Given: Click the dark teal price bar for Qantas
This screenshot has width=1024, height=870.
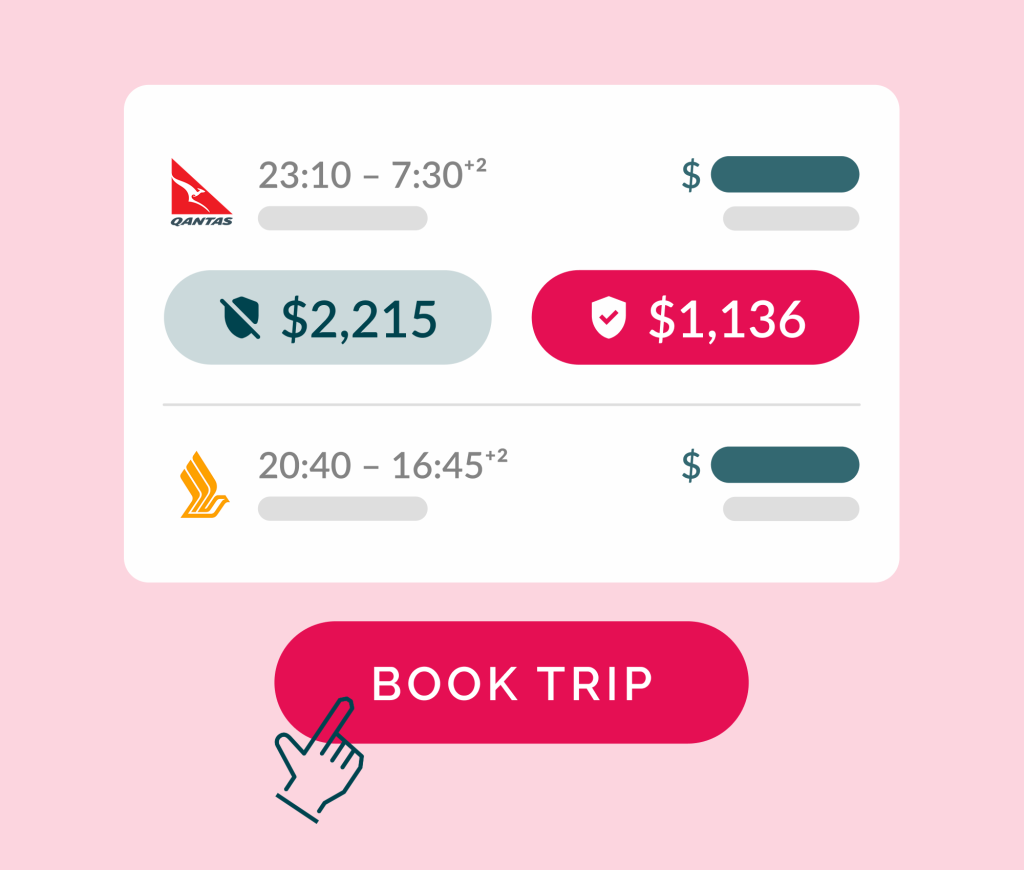Looking at the screenshot, I should click(x=785, y=174).
